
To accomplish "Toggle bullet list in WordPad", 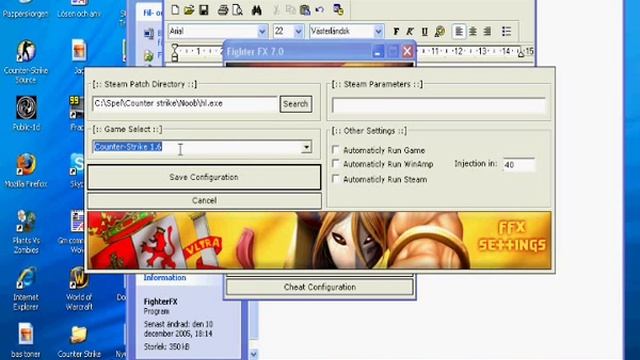I will 506,31.
